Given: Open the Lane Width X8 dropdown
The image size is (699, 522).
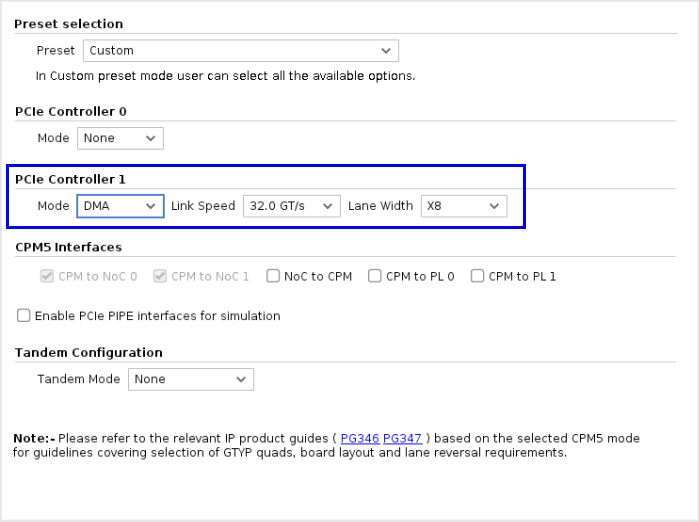Looking at the screenshot, I should (463, 206).
